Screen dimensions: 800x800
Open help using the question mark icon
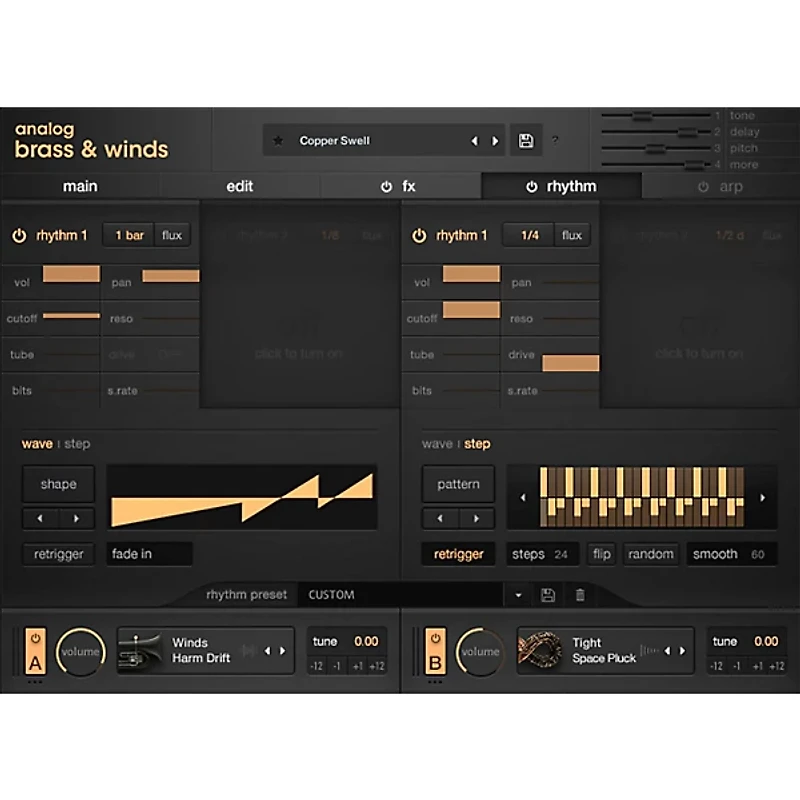click(x=555, y=141)
